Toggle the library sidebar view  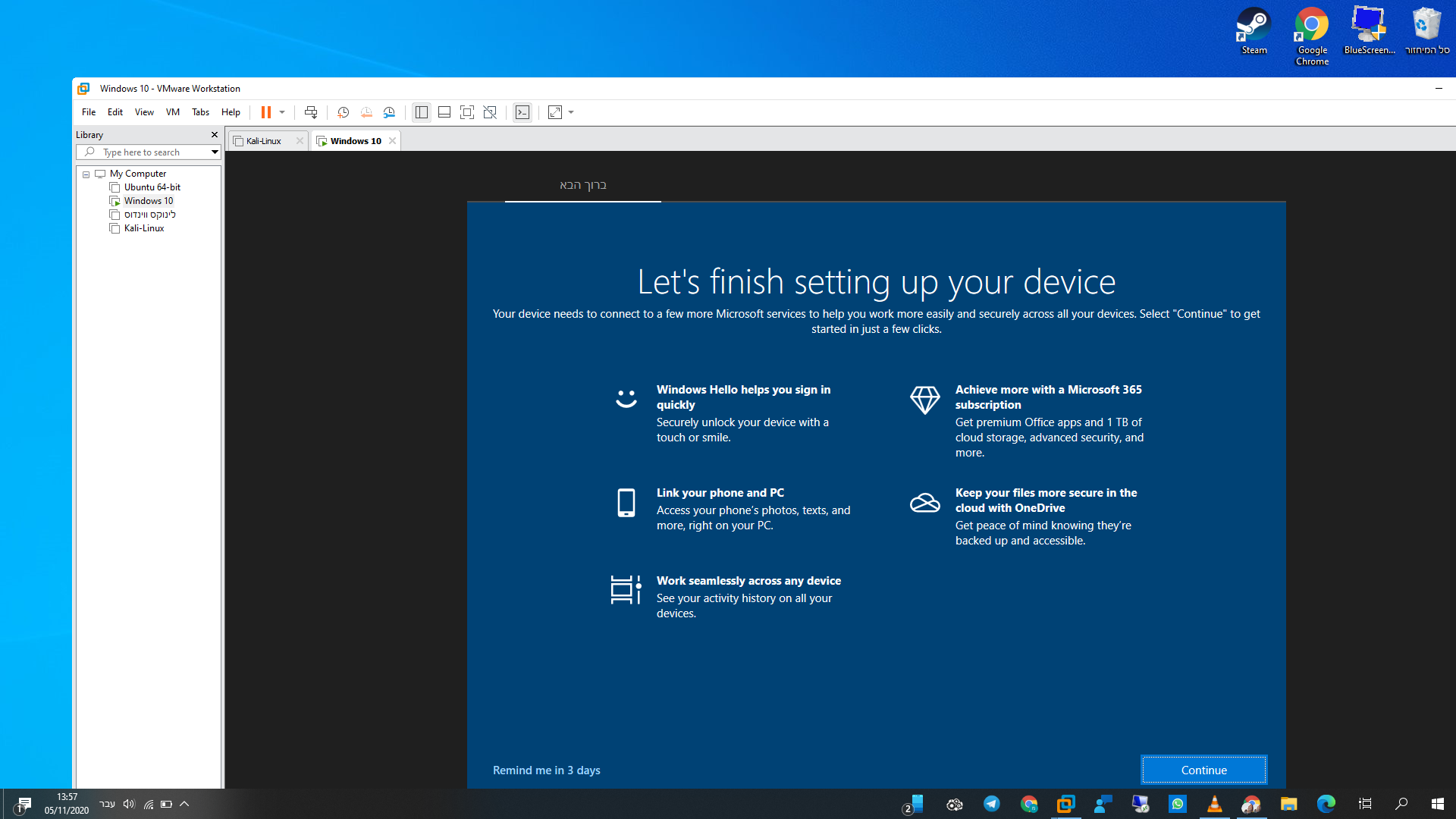point(422,112)
